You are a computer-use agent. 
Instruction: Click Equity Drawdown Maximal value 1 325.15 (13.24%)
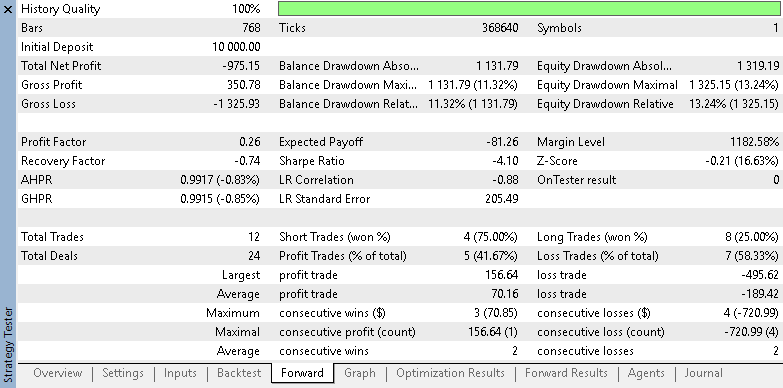tap(734, 85)
